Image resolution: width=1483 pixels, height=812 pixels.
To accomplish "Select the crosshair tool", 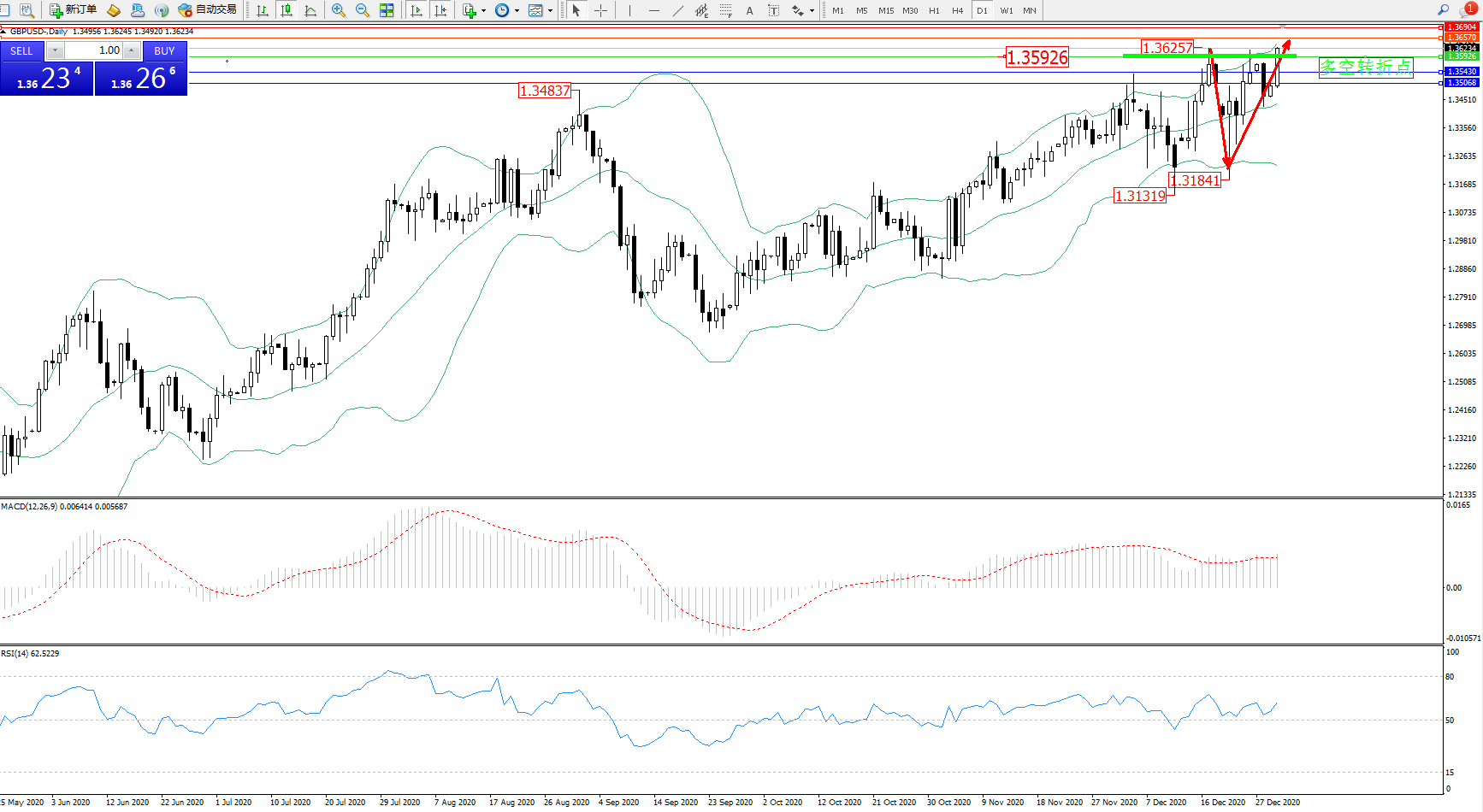I will (601, 10).
